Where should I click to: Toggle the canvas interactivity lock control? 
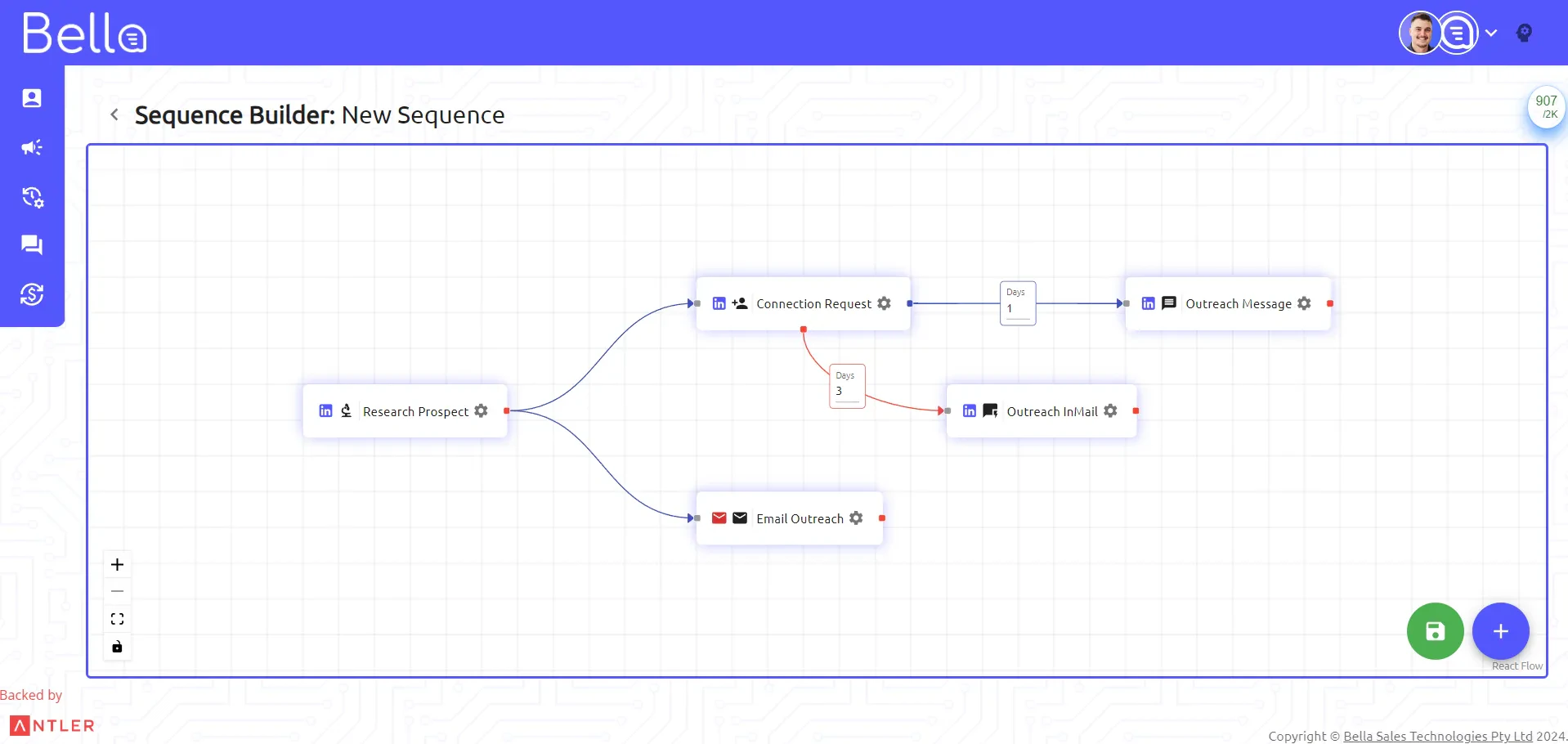tap(117, 646)
